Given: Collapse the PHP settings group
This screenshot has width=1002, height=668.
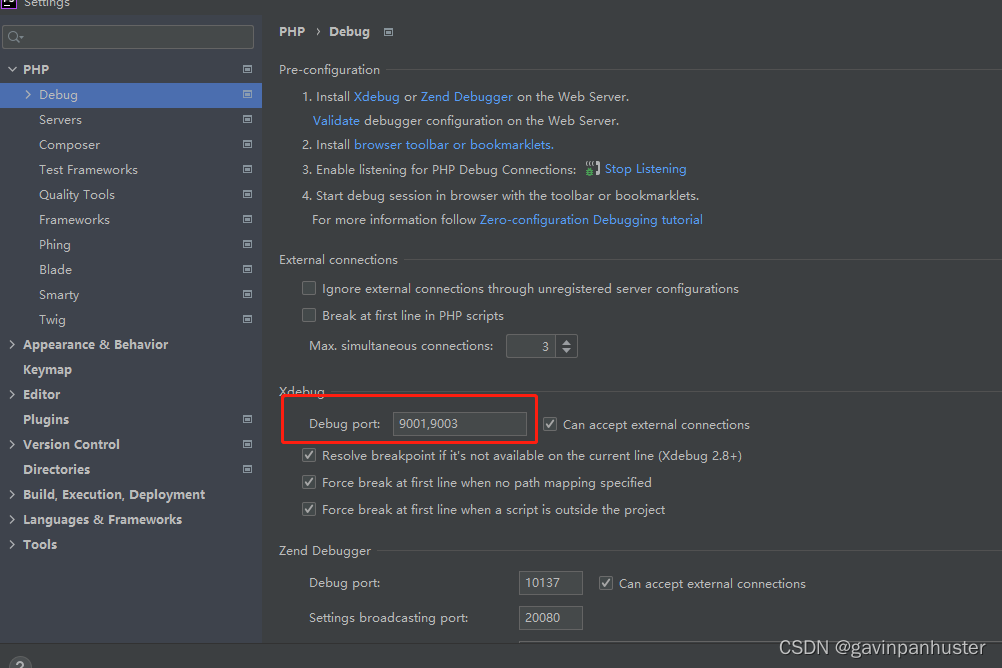Looking at the screenshot, I should pyautogui.click(x=12, y=69).
